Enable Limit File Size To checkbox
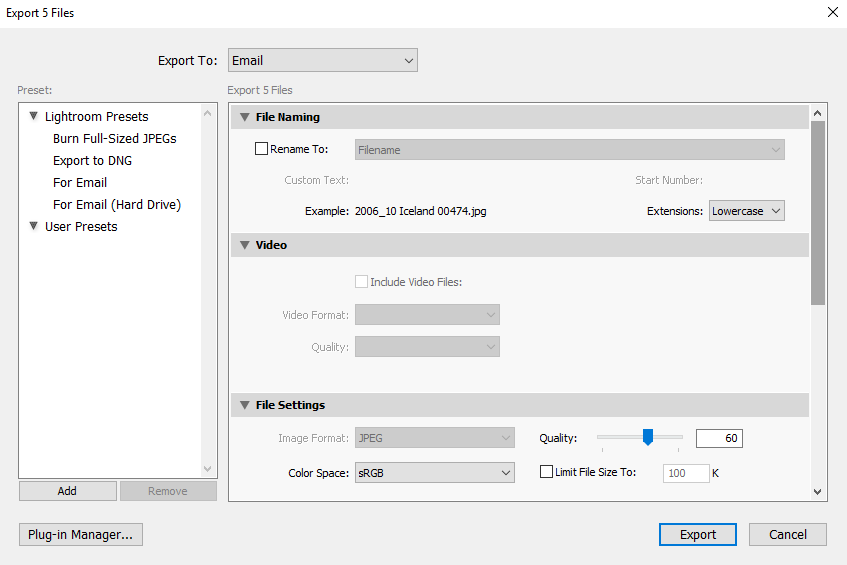 (546, 472)
